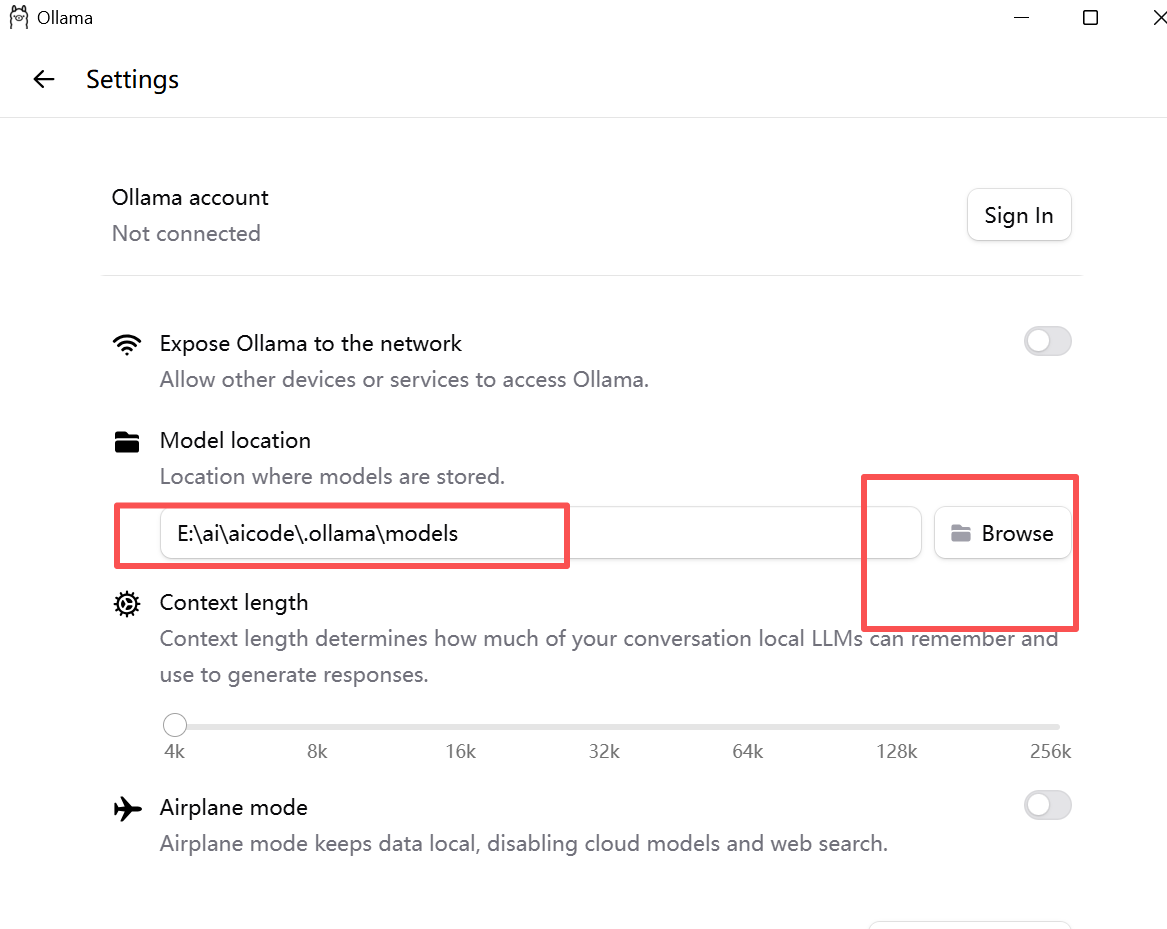This screenshot has width=1167, height=929.
Task: Click 'Allow other devices or services' description
Action: coord(404,380)
